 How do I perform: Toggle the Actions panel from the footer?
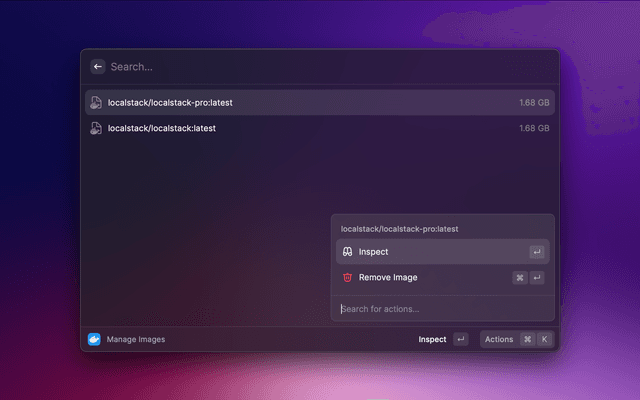(499, 339)
